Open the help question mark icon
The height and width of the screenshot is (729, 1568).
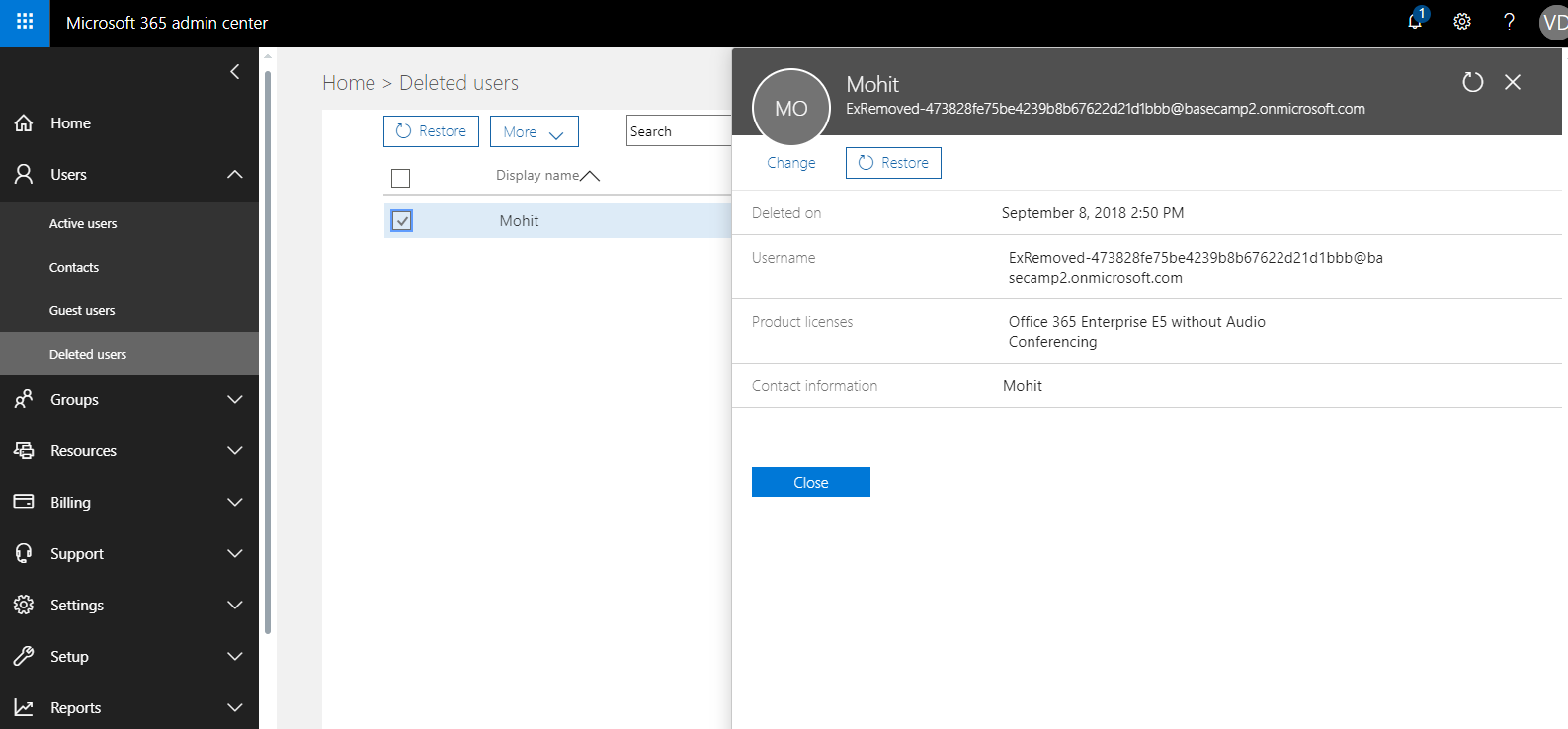tap(1509, 22)
